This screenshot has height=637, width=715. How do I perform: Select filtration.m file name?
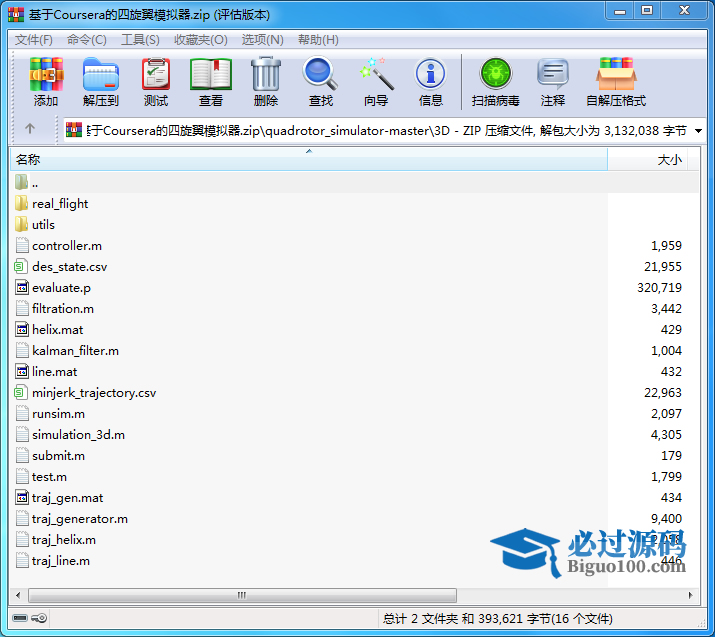(x=63, y=308)
